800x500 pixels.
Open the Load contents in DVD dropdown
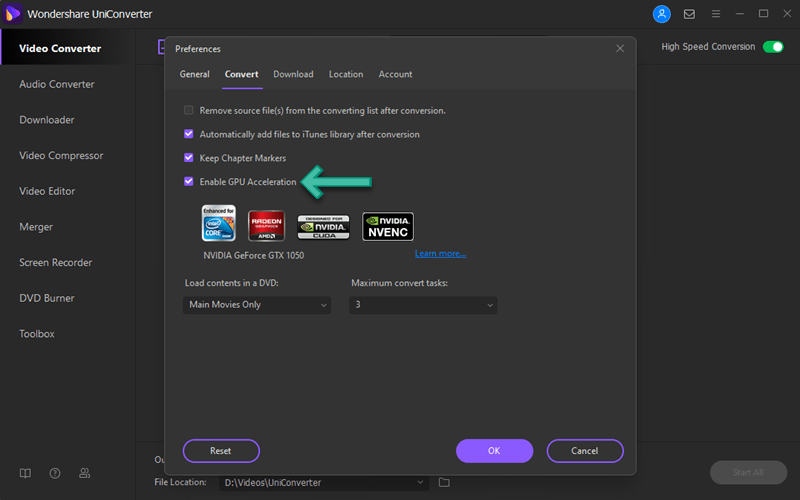click(257, 305)
